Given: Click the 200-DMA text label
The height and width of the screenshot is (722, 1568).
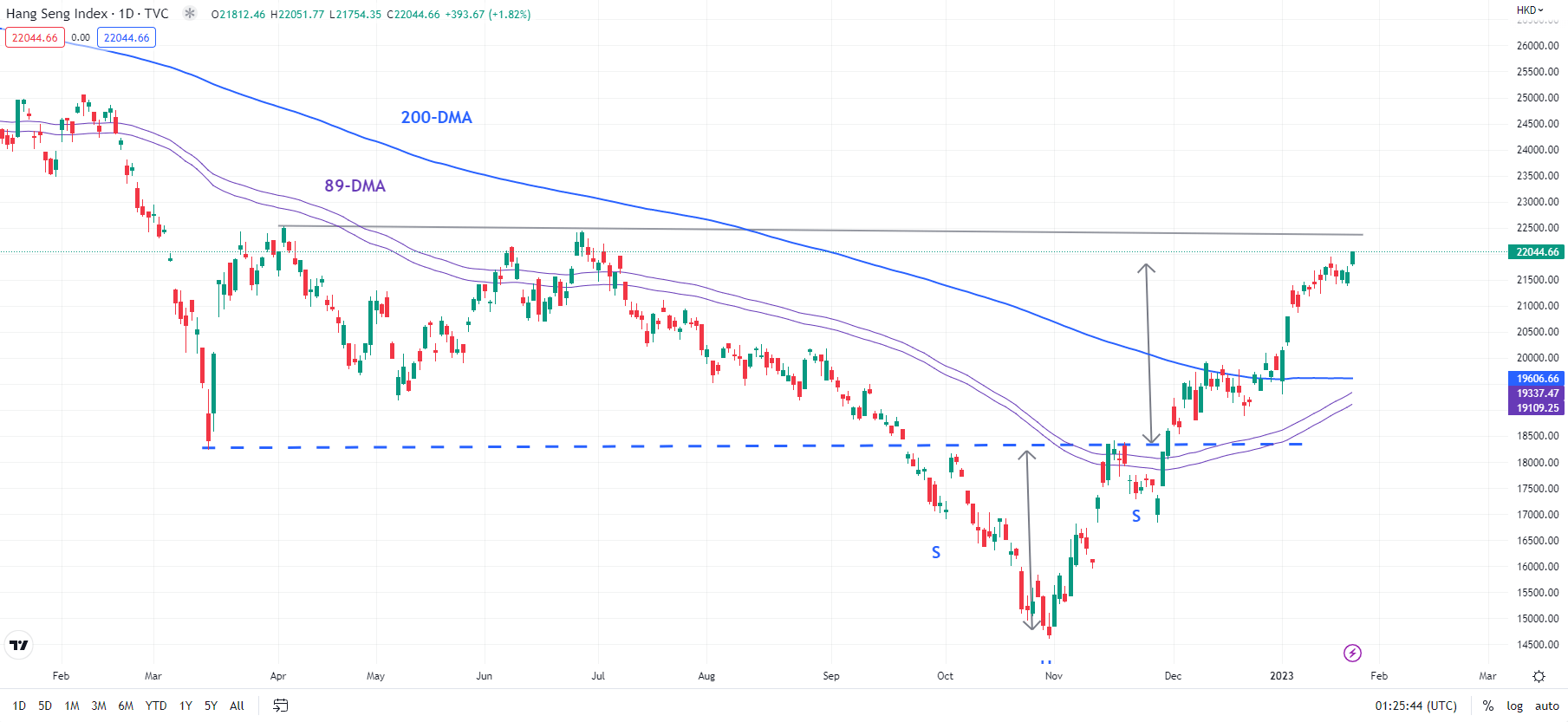Looking at the screenshot, I should point(436,117).
